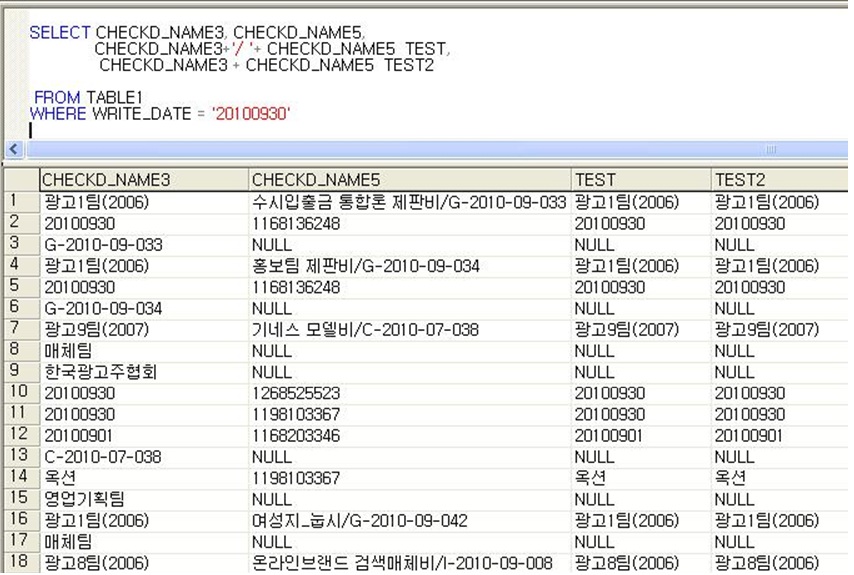Click the 1268525523 cell in CHECKD_NAME5
The width and height of the screenshot is (854, 575).
coord(296,393)
